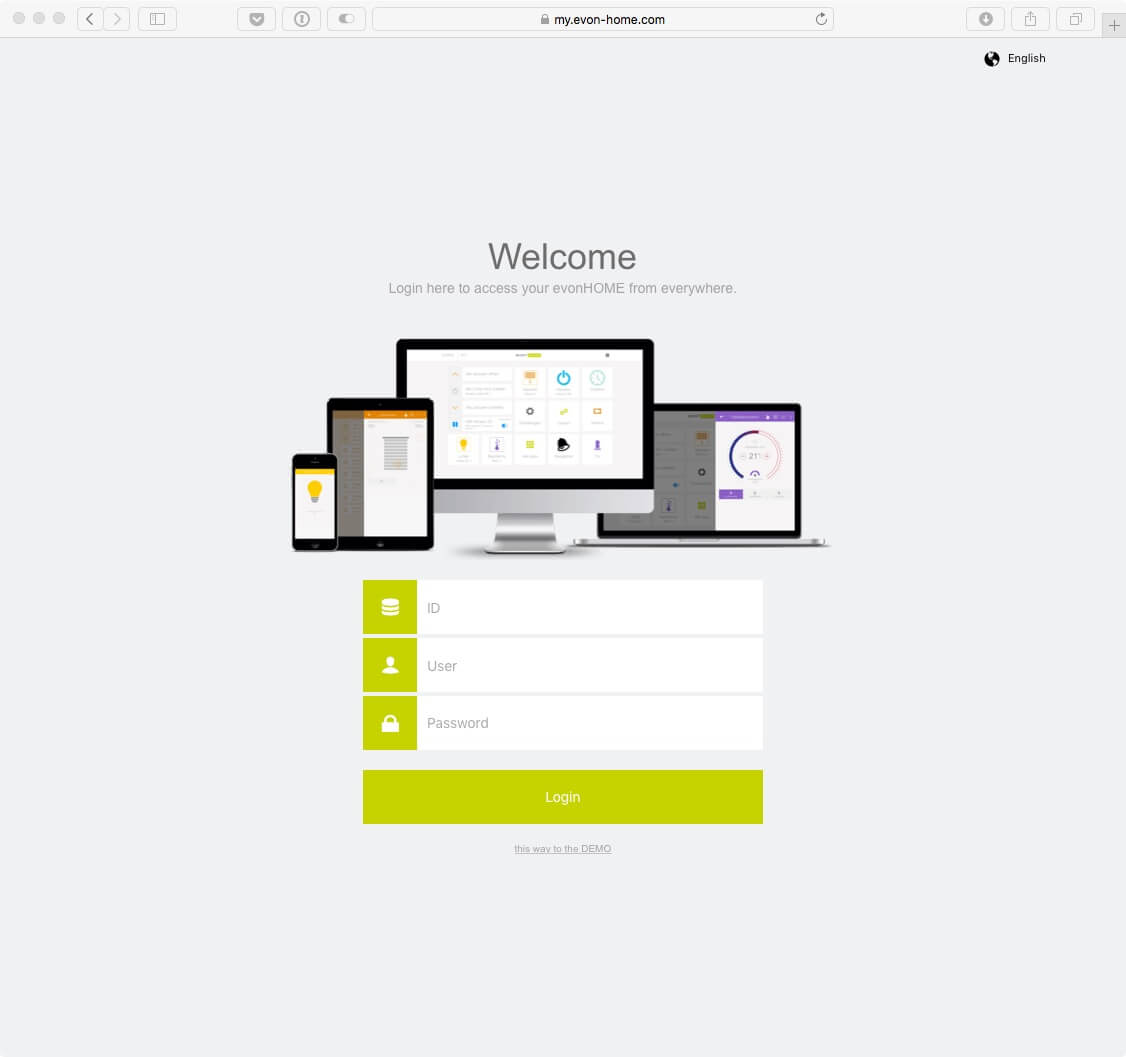Click the Pocket save icon
The image size is (1126, 1057).
[x=256, y=18]
